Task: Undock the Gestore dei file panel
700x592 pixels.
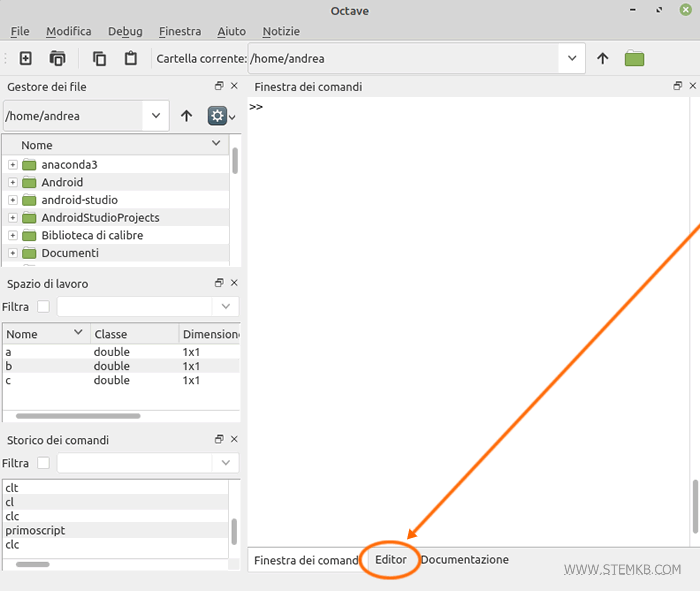Action: 219,86
